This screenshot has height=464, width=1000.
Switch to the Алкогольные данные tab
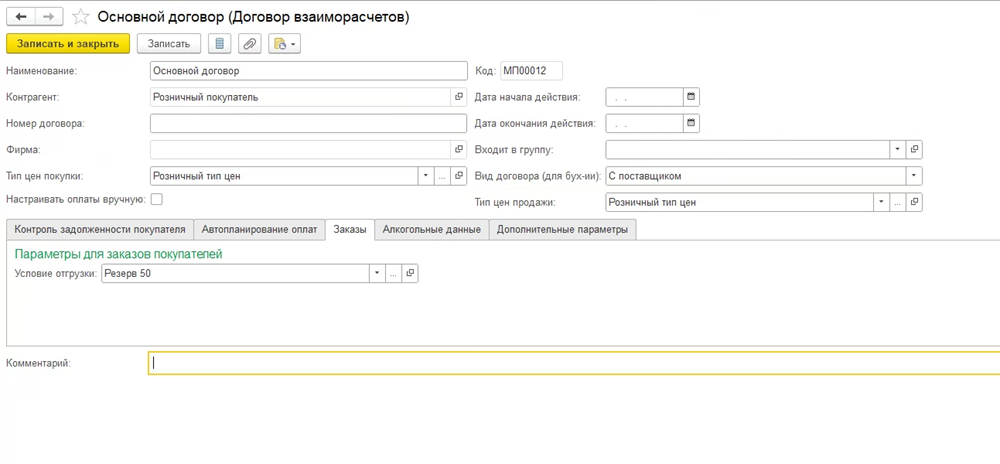pyautogui.click(x=432, y=229)
